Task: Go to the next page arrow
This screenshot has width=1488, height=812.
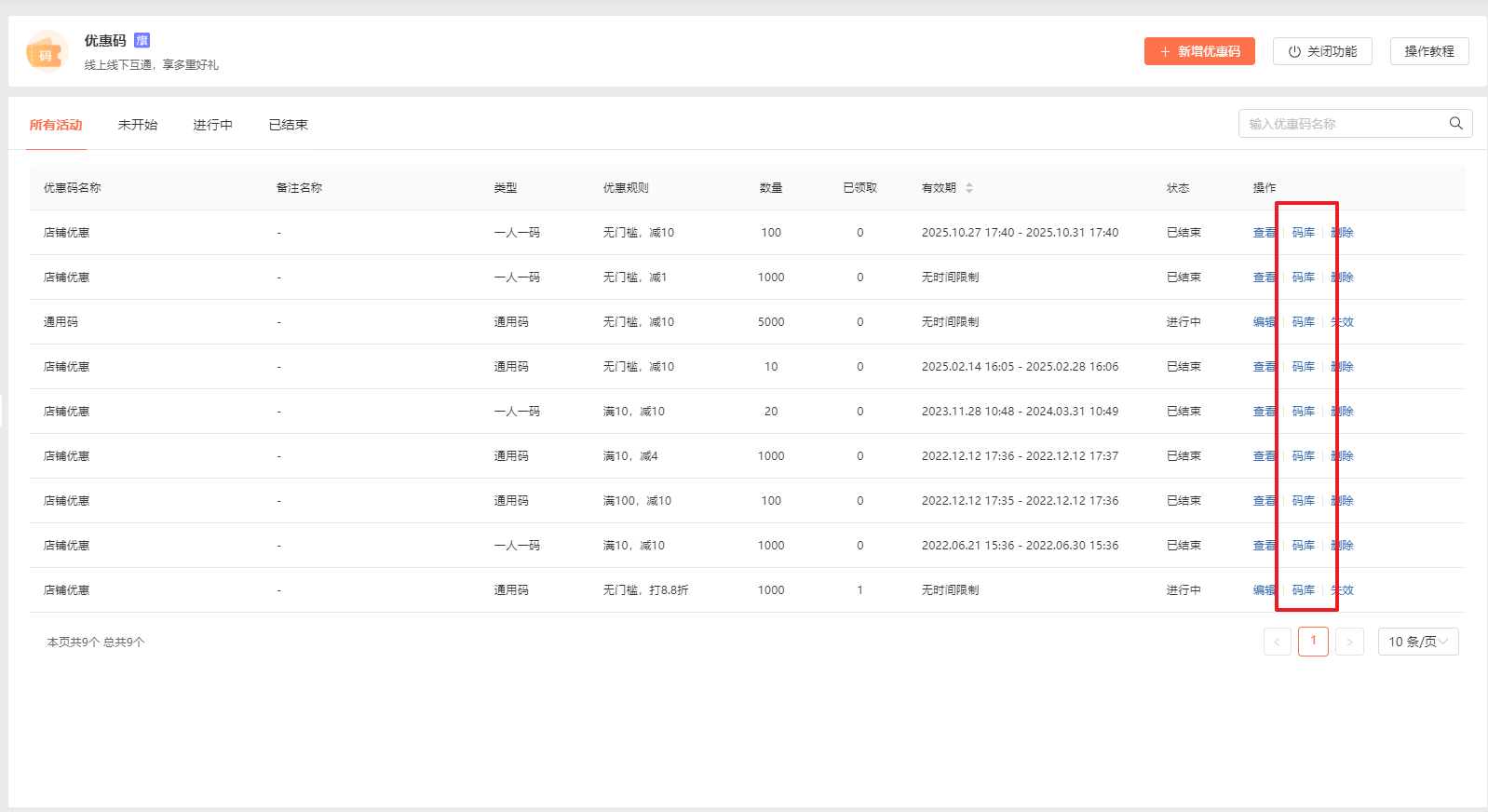Action: (1349, 642)
